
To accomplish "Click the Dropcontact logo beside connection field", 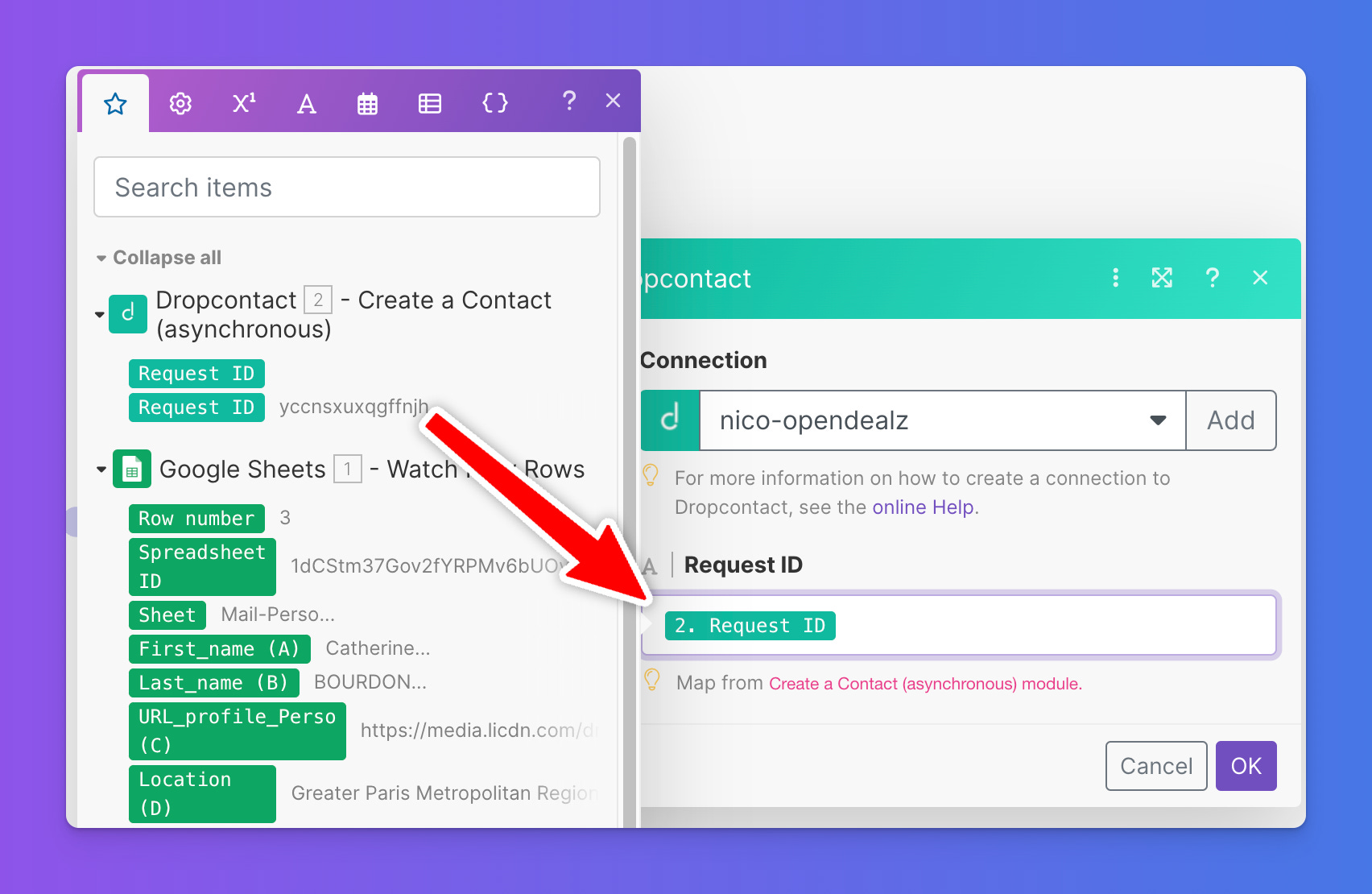I will [x=670, y=420].
